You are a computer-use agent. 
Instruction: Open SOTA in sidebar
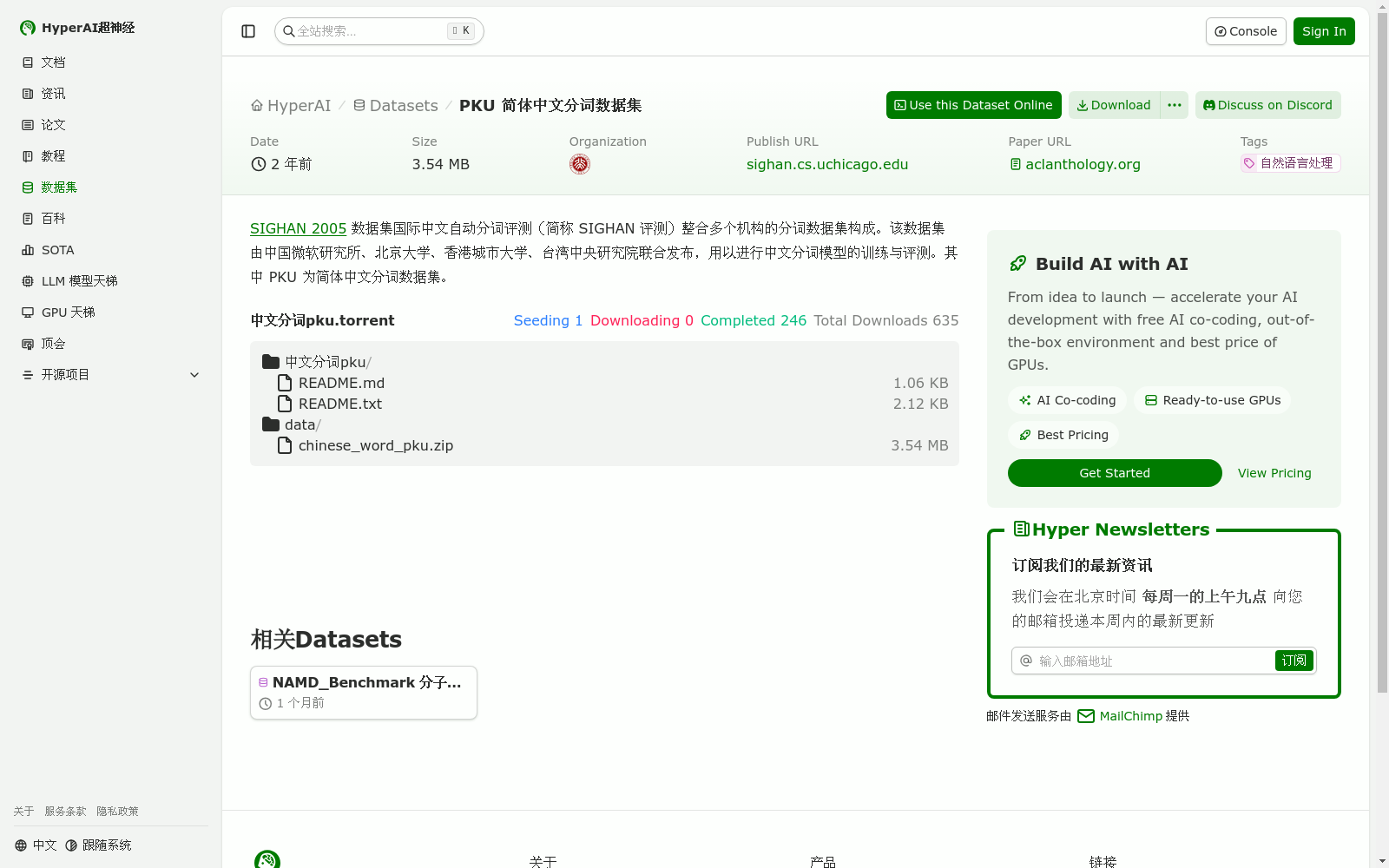pyautogui.click(x=111, y=250)
